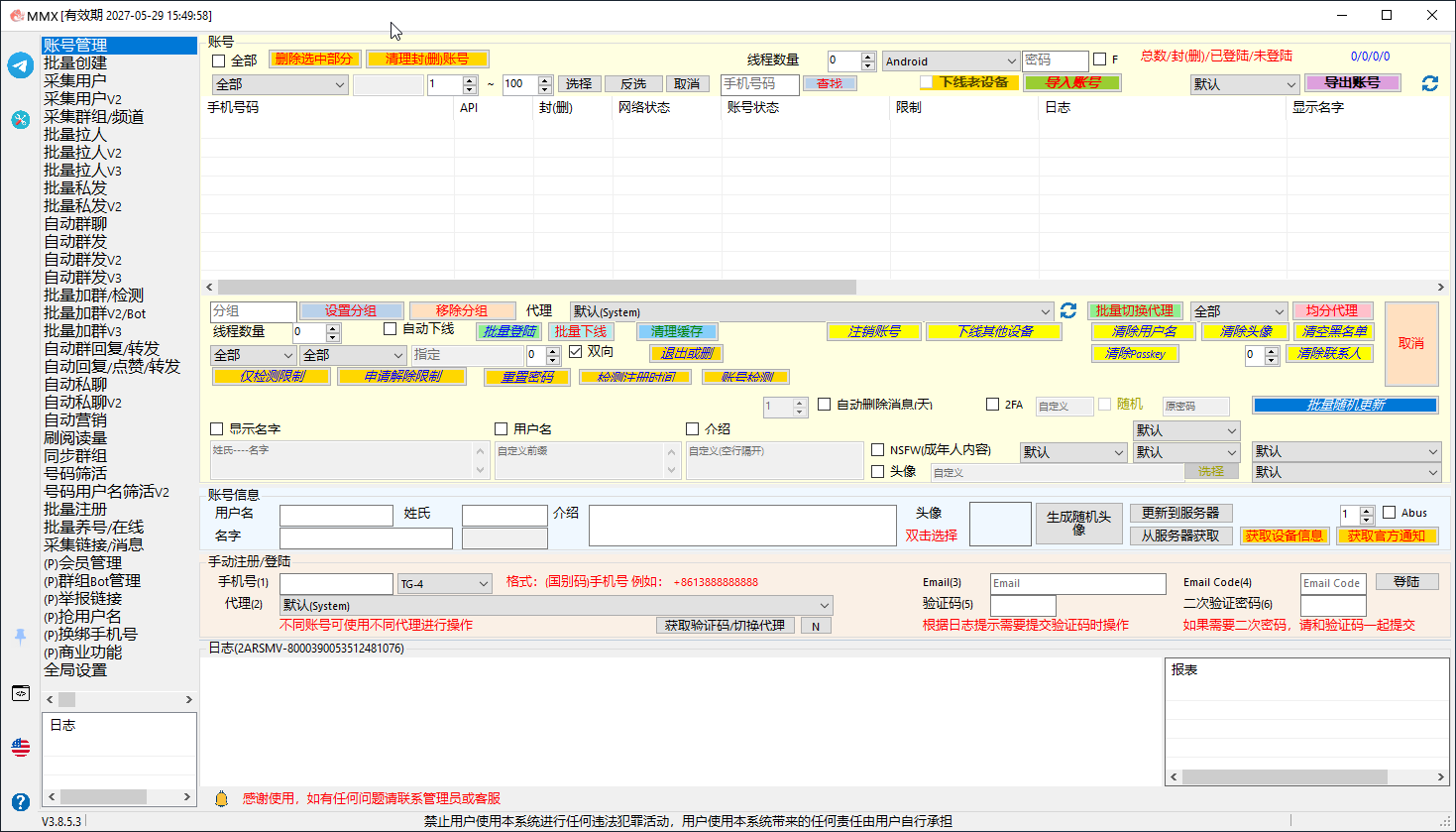Tick the 用户名 checkbox

[x=502, y=428]
